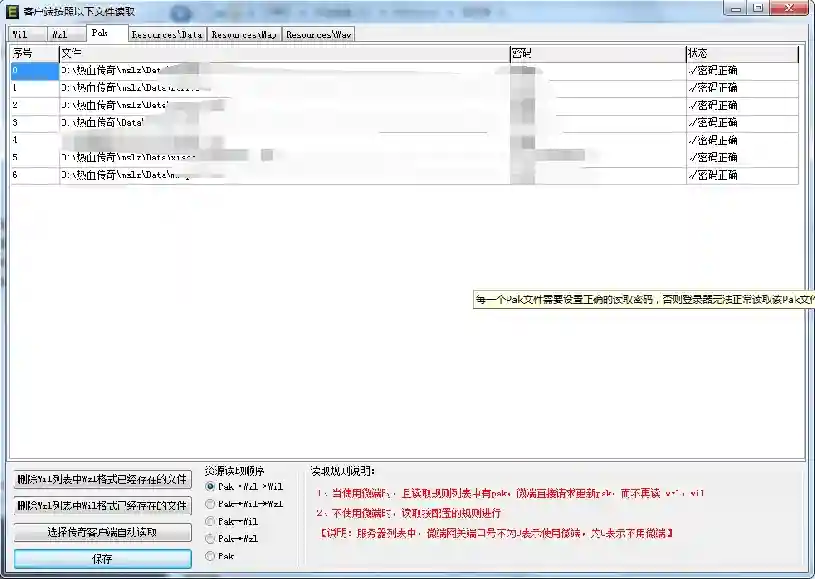Image resolution: width=815 pixels, height=579 pixels.
Task: Click the 密码正确 status in row 2
Action: point(713,106)
